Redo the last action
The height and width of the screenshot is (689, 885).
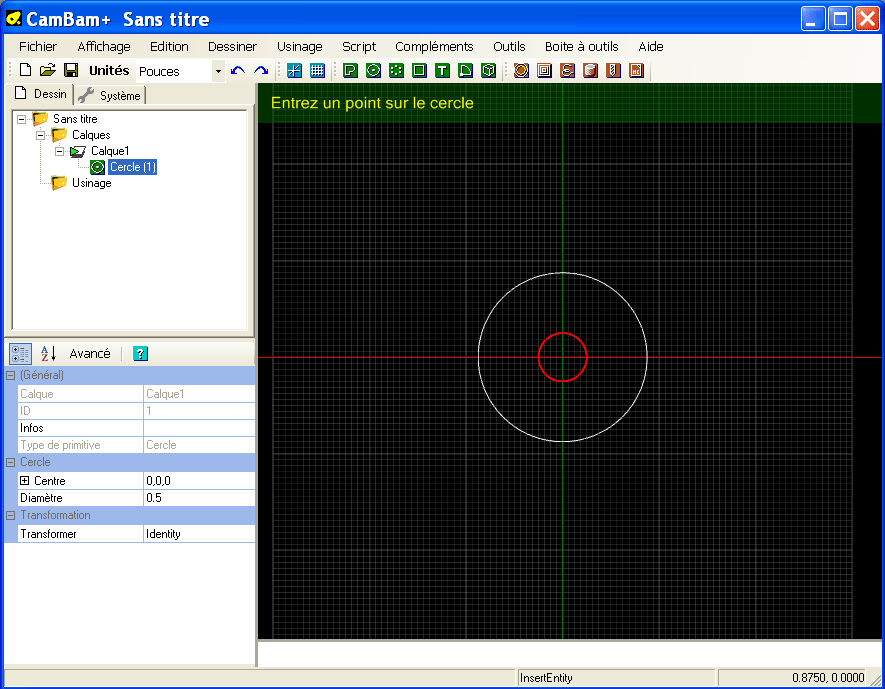(261, 71)
